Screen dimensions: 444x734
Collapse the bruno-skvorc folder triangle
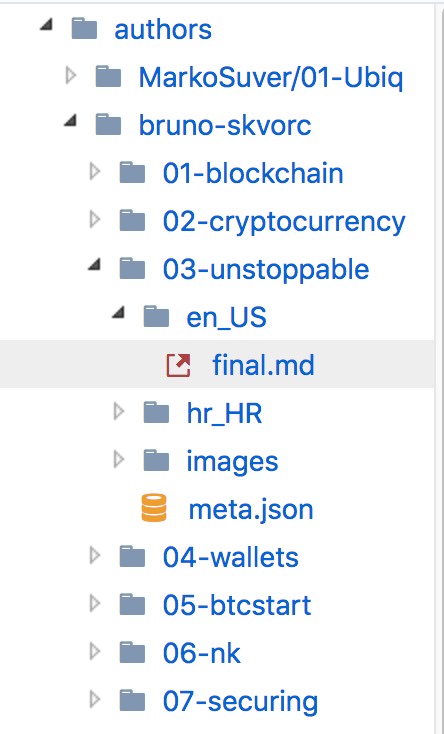click(x=70, y=121)
